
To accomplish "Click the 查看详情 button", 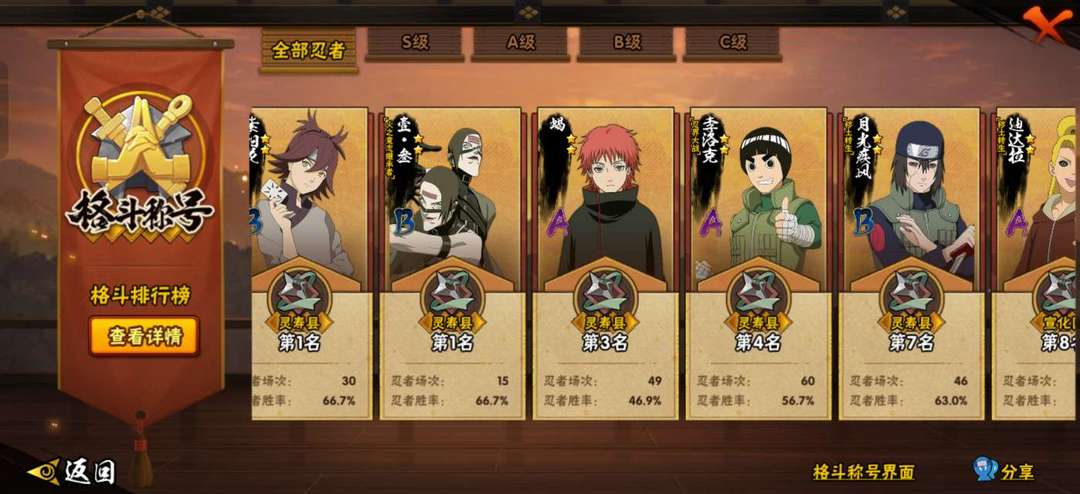I will tap(144, 336).
